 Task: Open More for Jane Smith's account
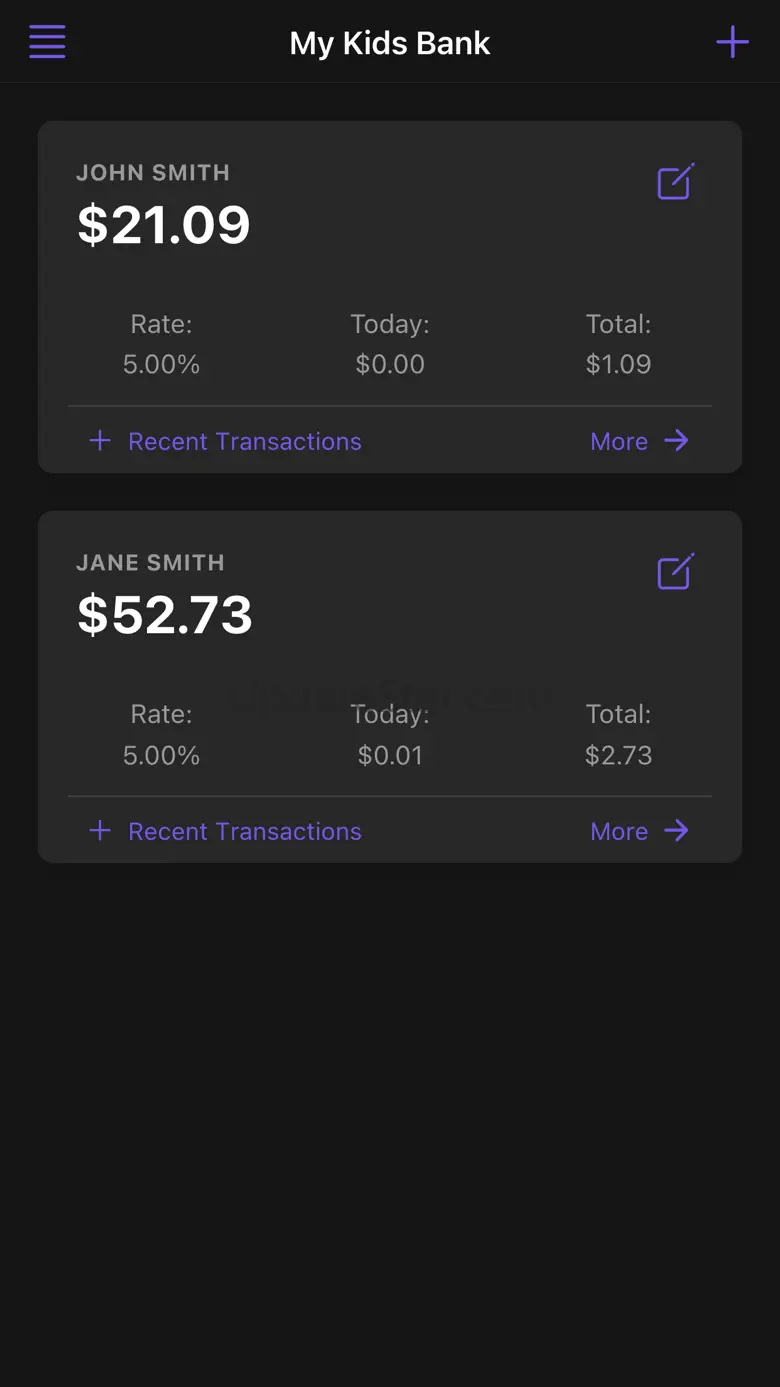(x=619, y=831)
